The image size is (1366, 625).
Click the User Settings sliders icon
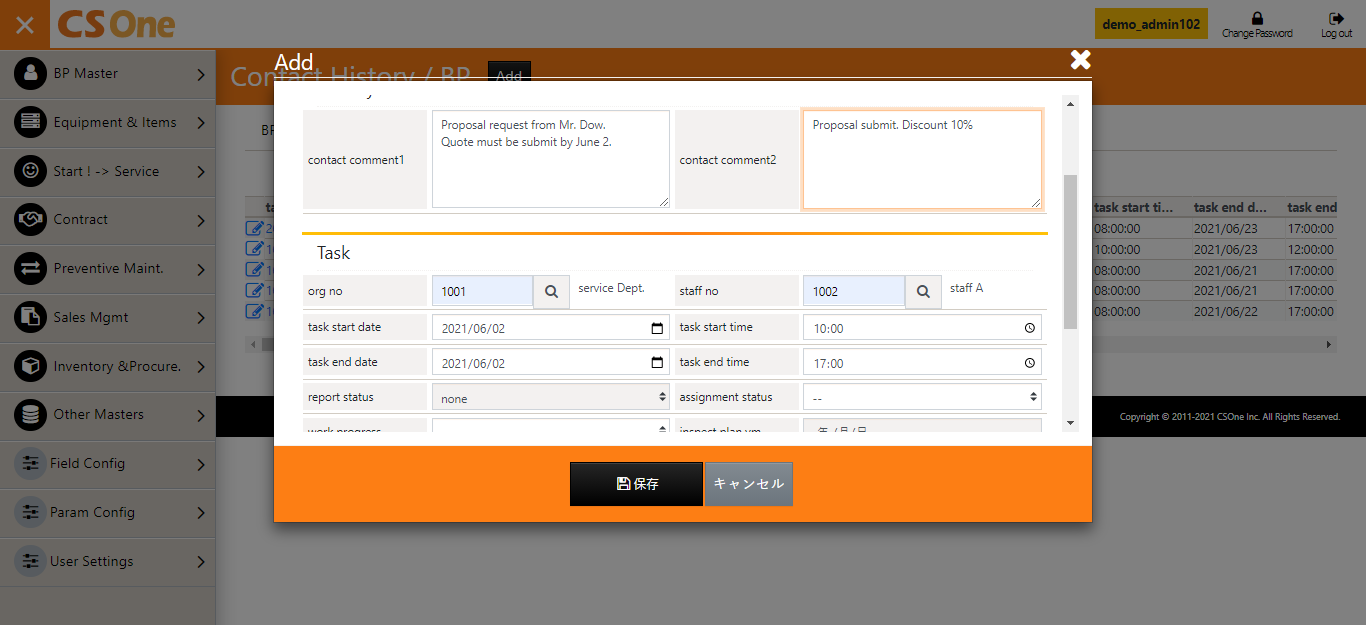(30, 561)
